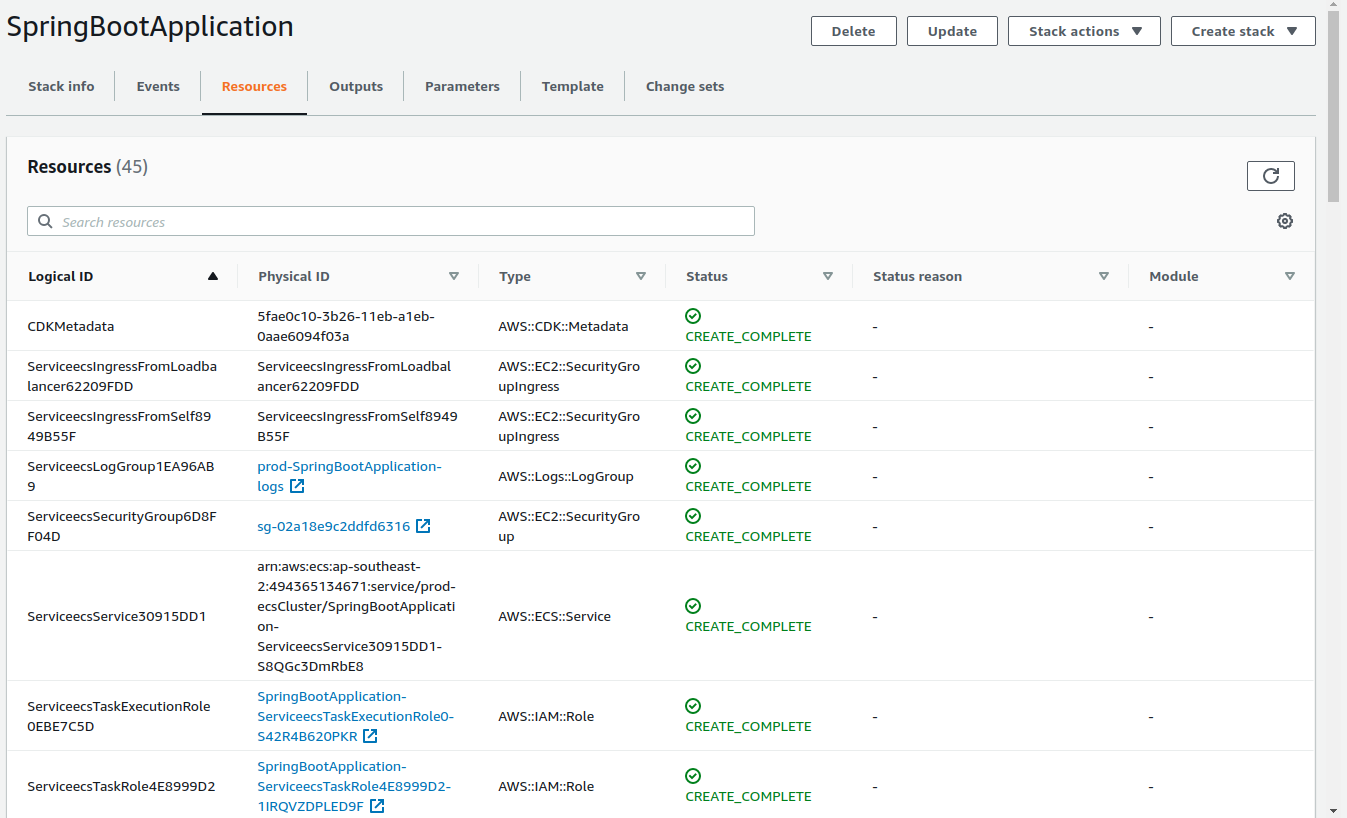Open SpringBootApplication-ServiceecsTaskExecutionRole0 IAM role link
This screenshot has width=1347, height=818.
pyautogui.click(x=355, y=716)
